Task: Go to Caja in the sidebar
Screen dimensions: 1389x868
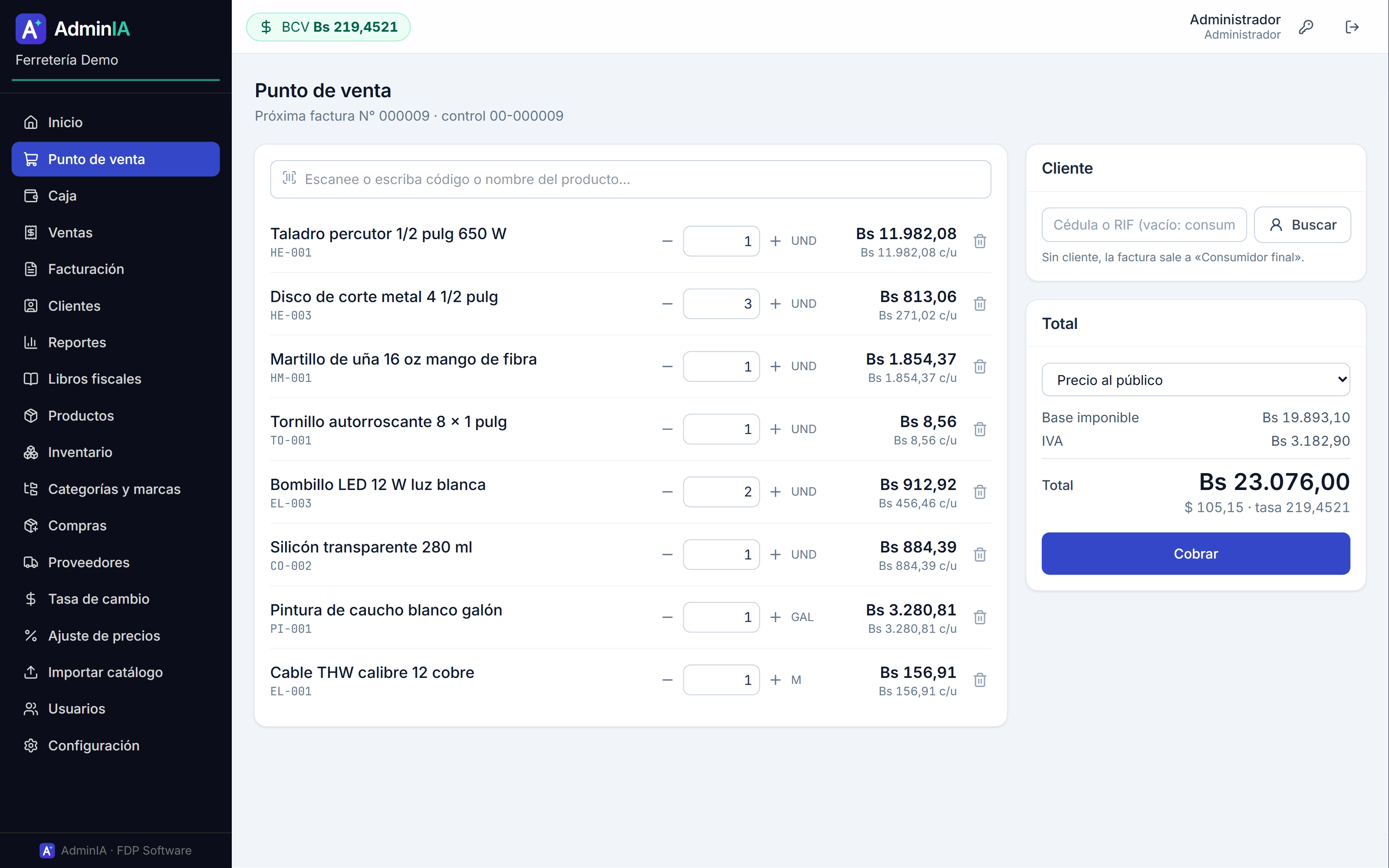Action: 115,196
